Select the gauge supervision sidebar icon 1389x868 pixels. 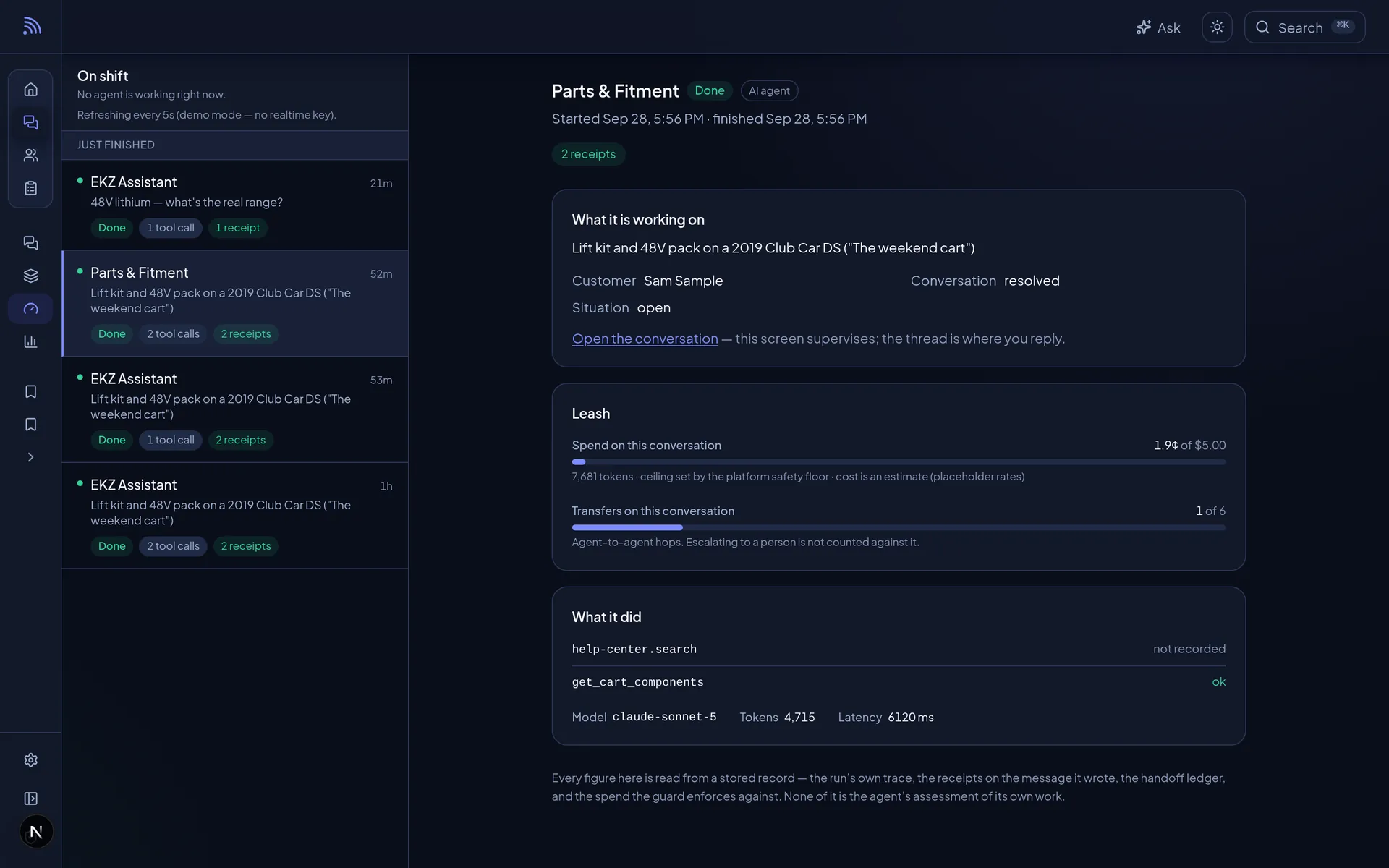[x=30, y=309]
